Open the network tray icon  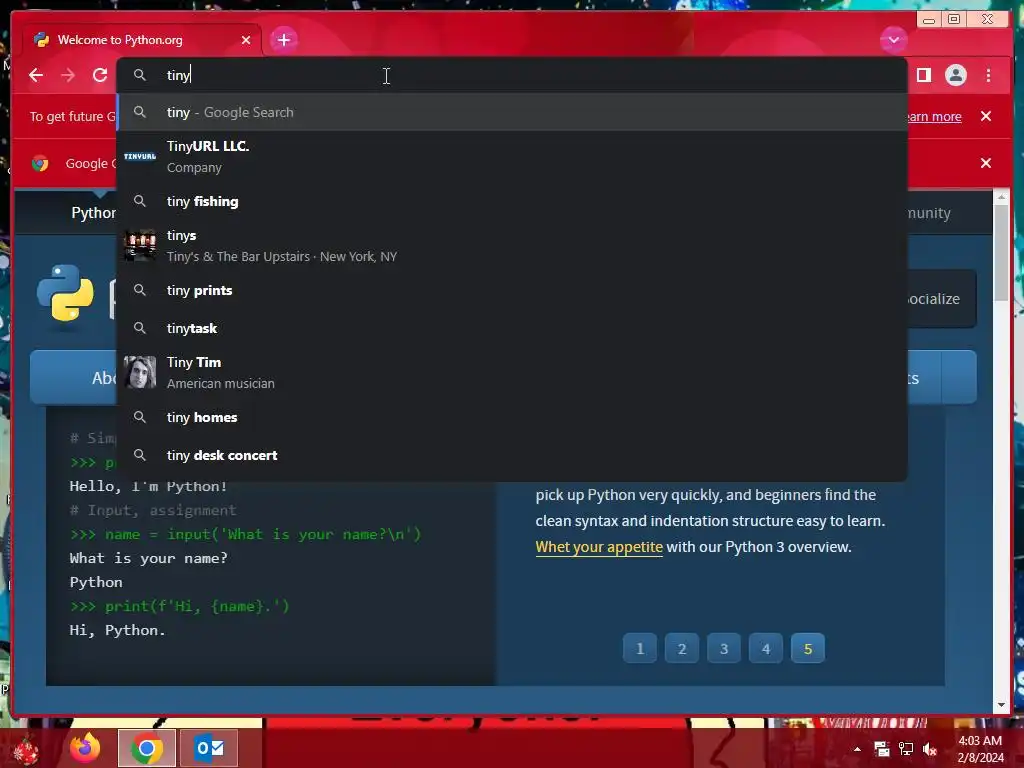(x=906, y=749)
